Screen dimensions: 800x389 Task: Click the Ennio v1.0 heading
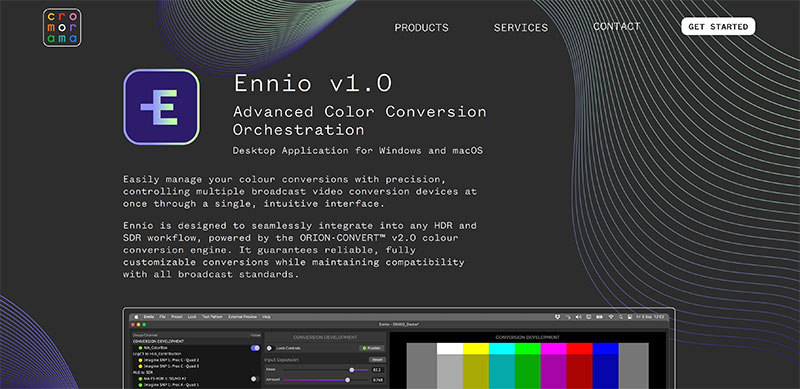coord(313,83)
